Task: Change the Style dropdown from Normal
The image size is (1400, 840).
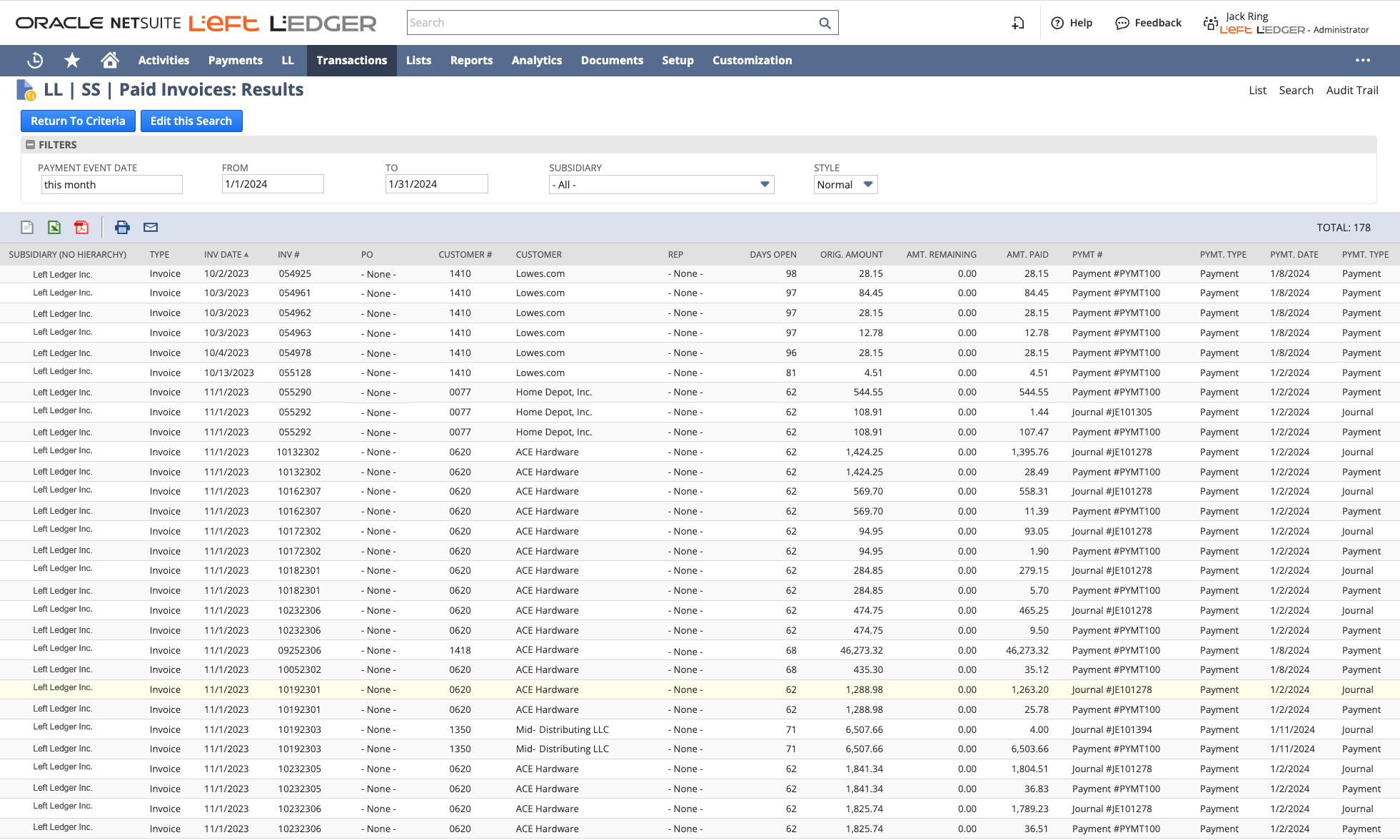Action: (x=868, y=184)
